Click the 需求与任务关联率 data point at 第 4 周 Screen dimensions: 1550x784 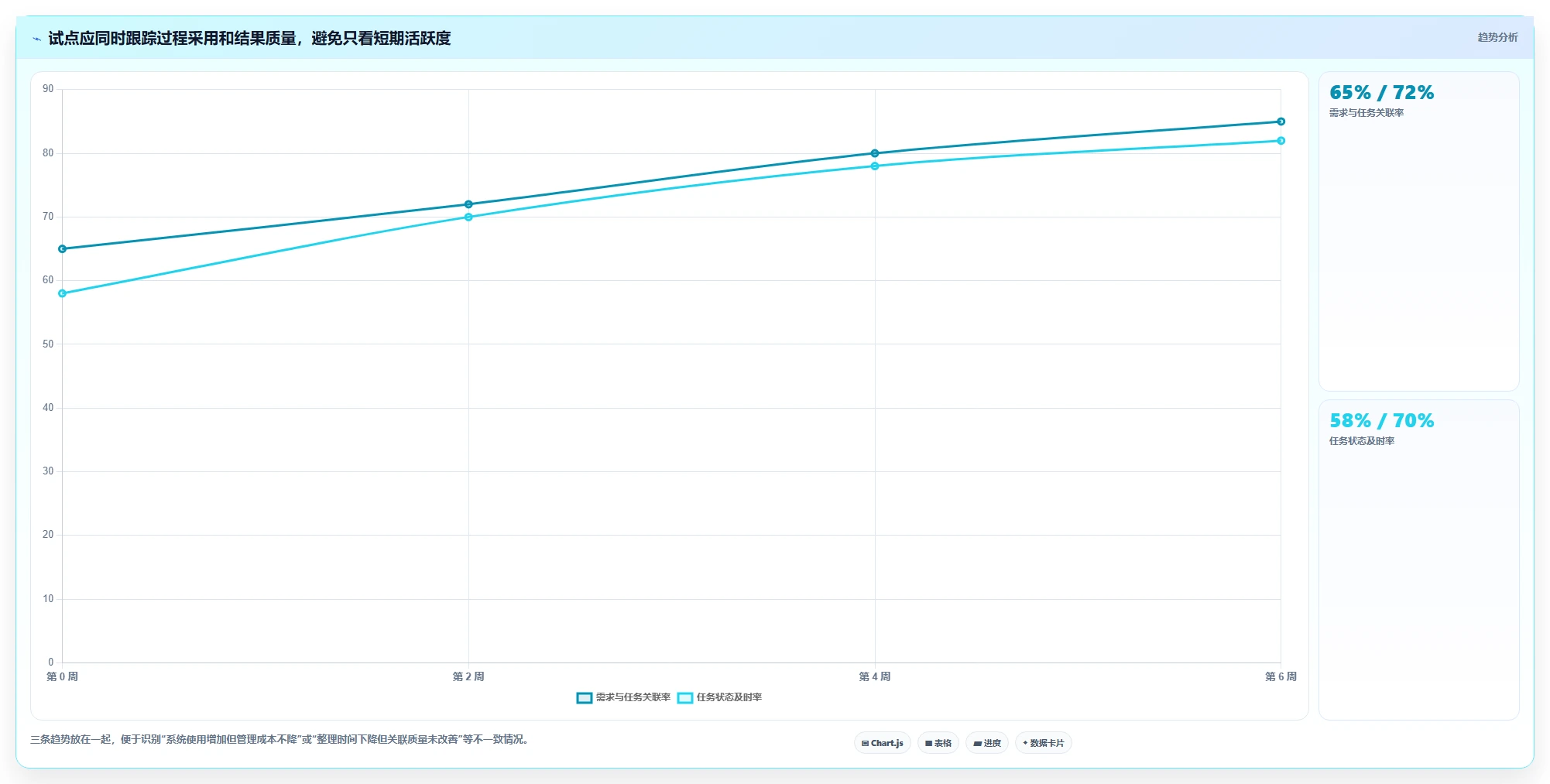click(875, 153)
